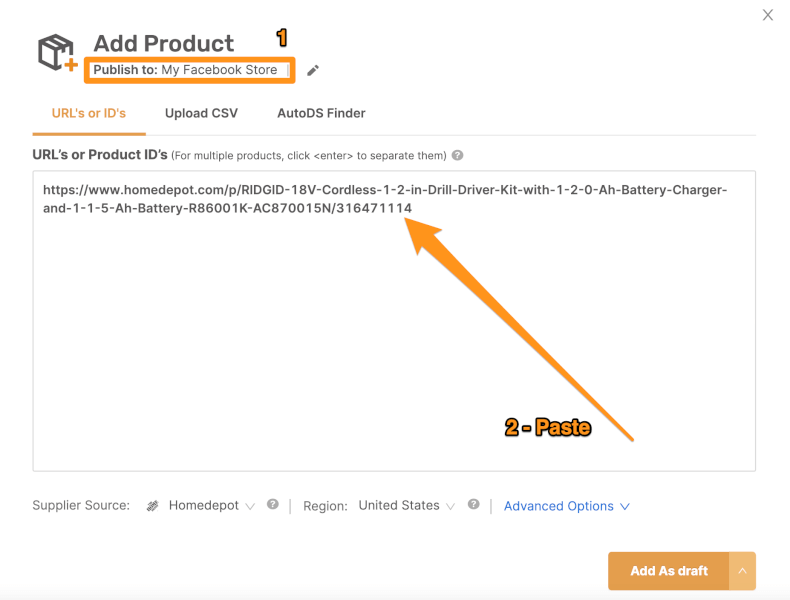Click help icon after United States region
Image resolution: width=790 pixels, height=600 pixels.
coord(473,504)
